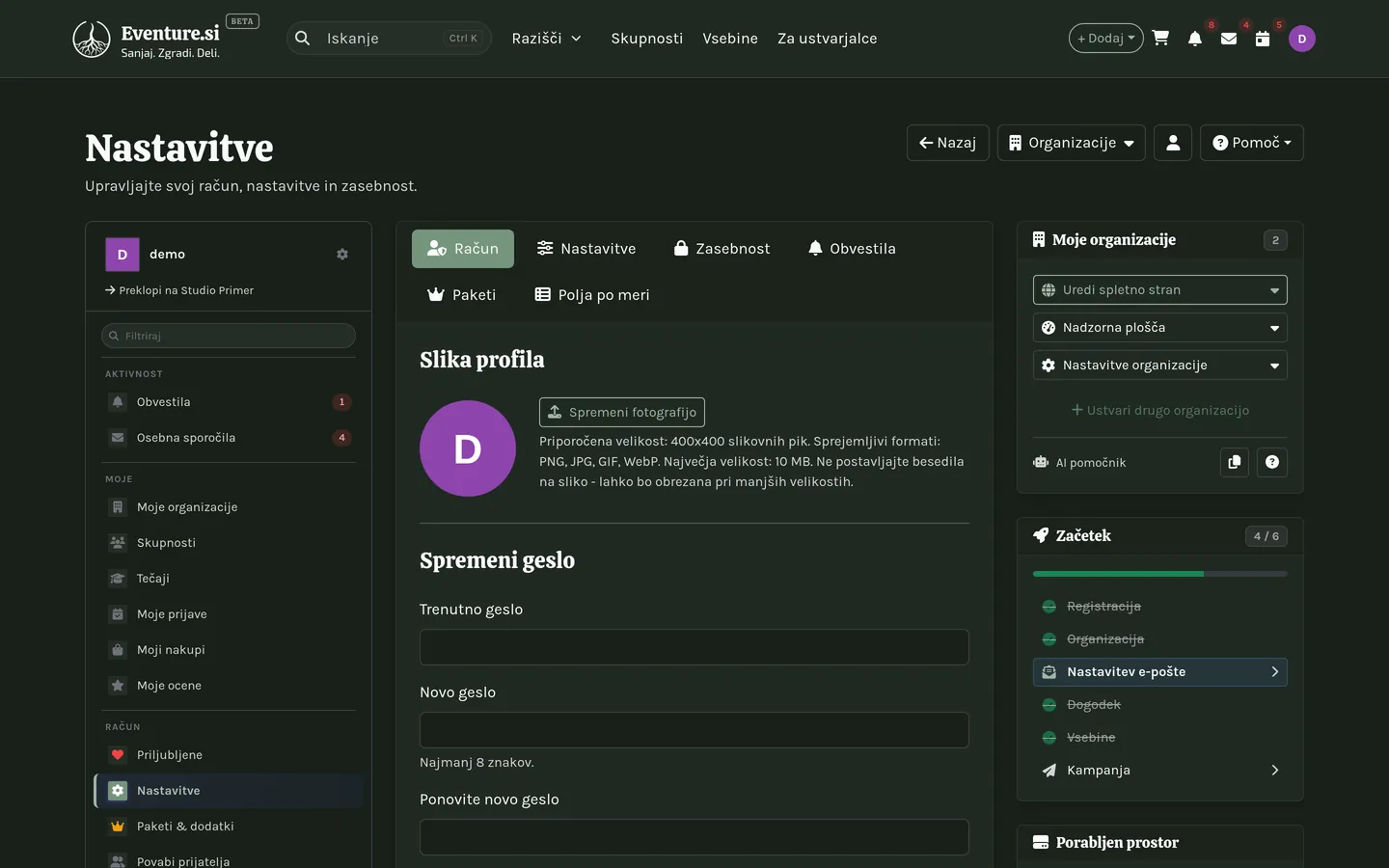Copy AI pomočnik via the copy icon
Viewport: 1389px width, 868px height.
pyautogui.click(x=1235, y=462)
